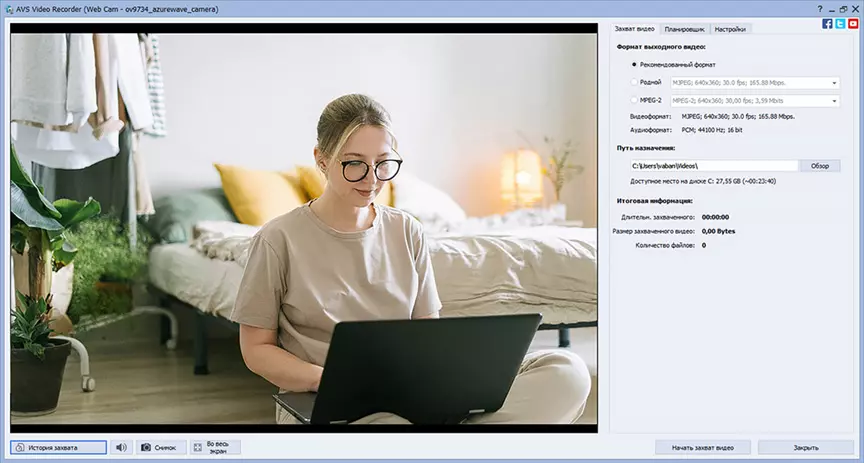This screenshot has height=463, width=864.
Task: Expand the MJPEG 640x360 format dropdown
Action: (755, 83)
